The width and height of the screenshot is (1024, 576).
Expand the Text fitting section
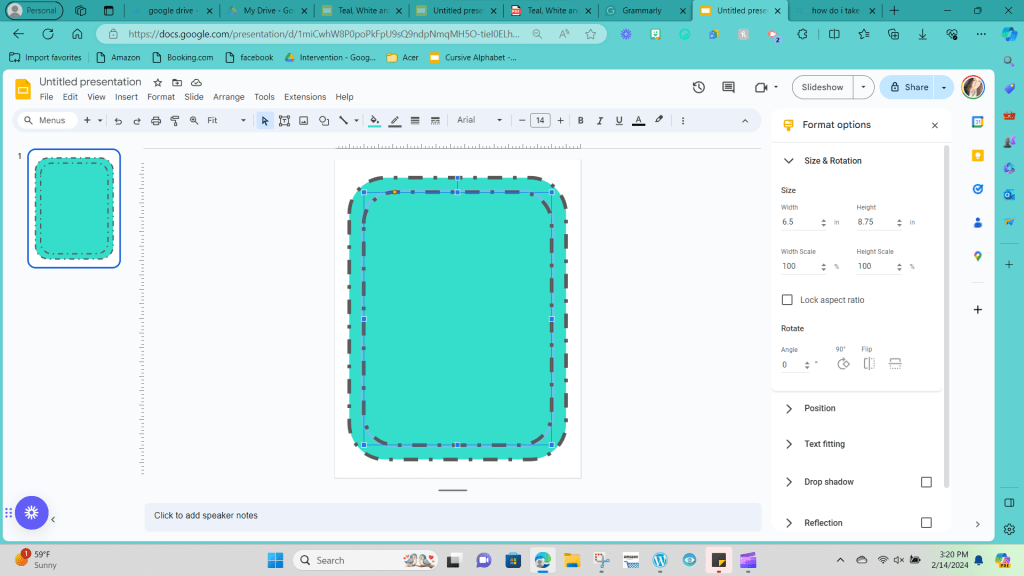[x=824, y=444]
